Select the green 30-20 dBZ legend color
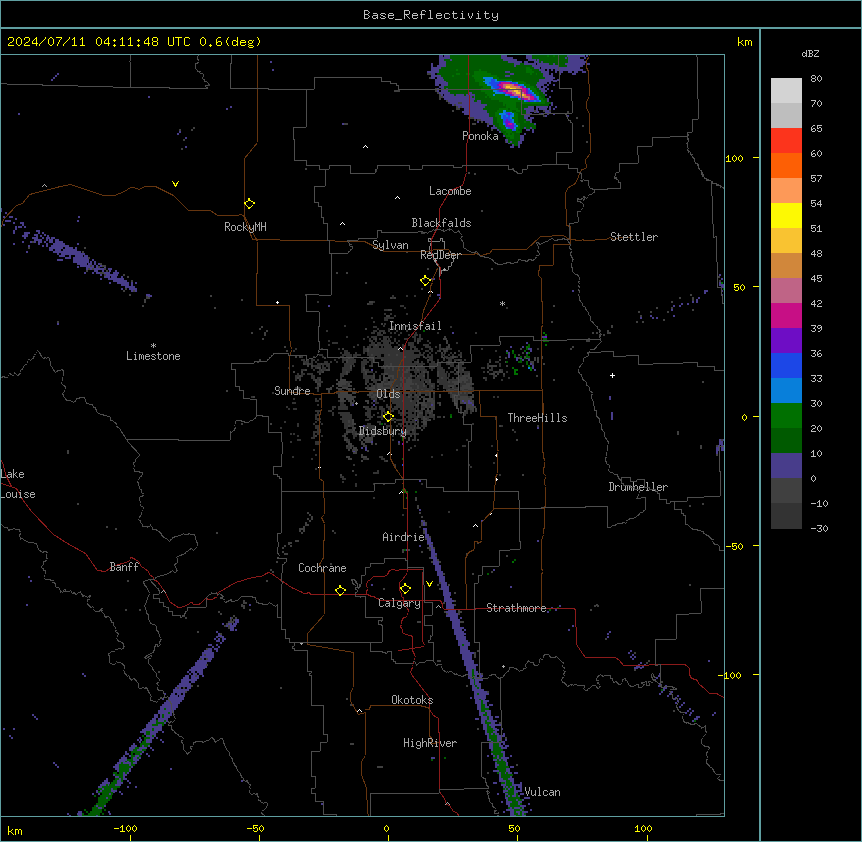Viewport: 862px width, 842px height. [786, 416]
